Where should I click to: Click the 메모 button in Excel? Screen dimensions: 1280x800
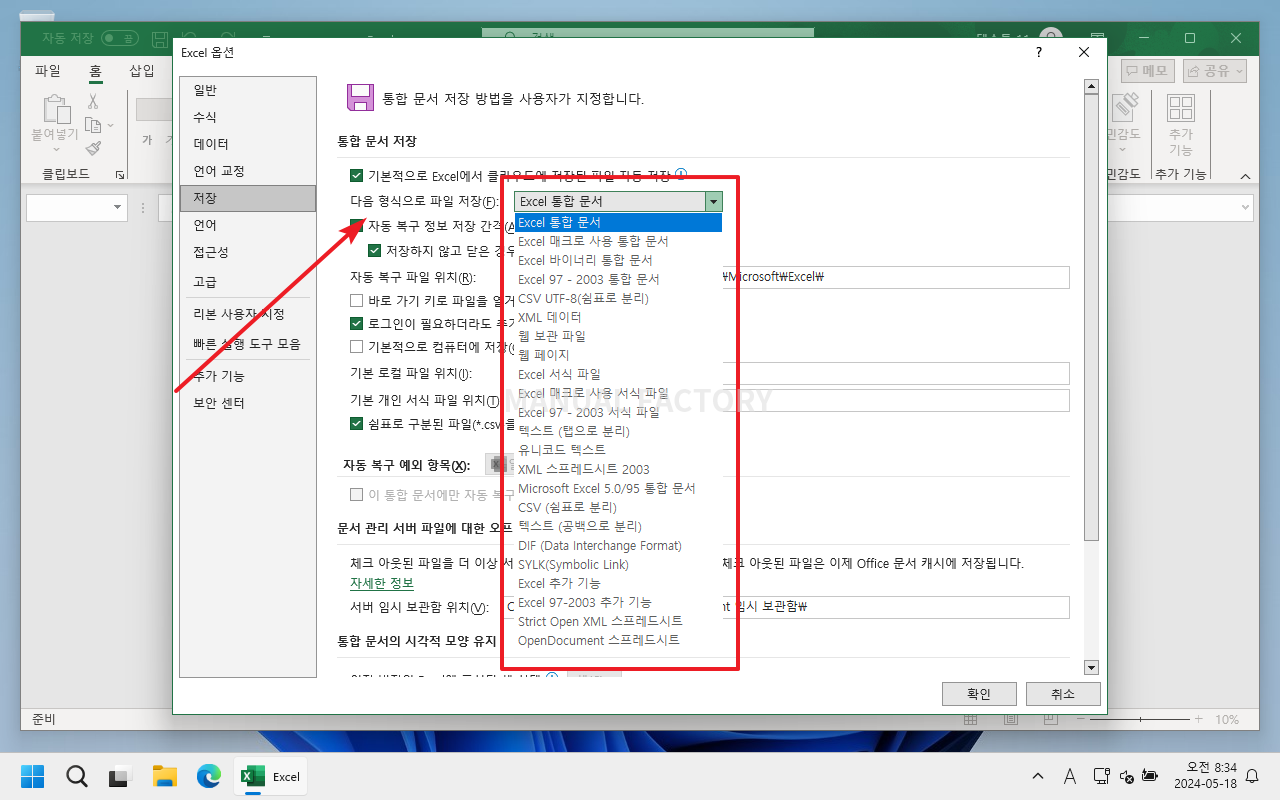(1147, 71)
